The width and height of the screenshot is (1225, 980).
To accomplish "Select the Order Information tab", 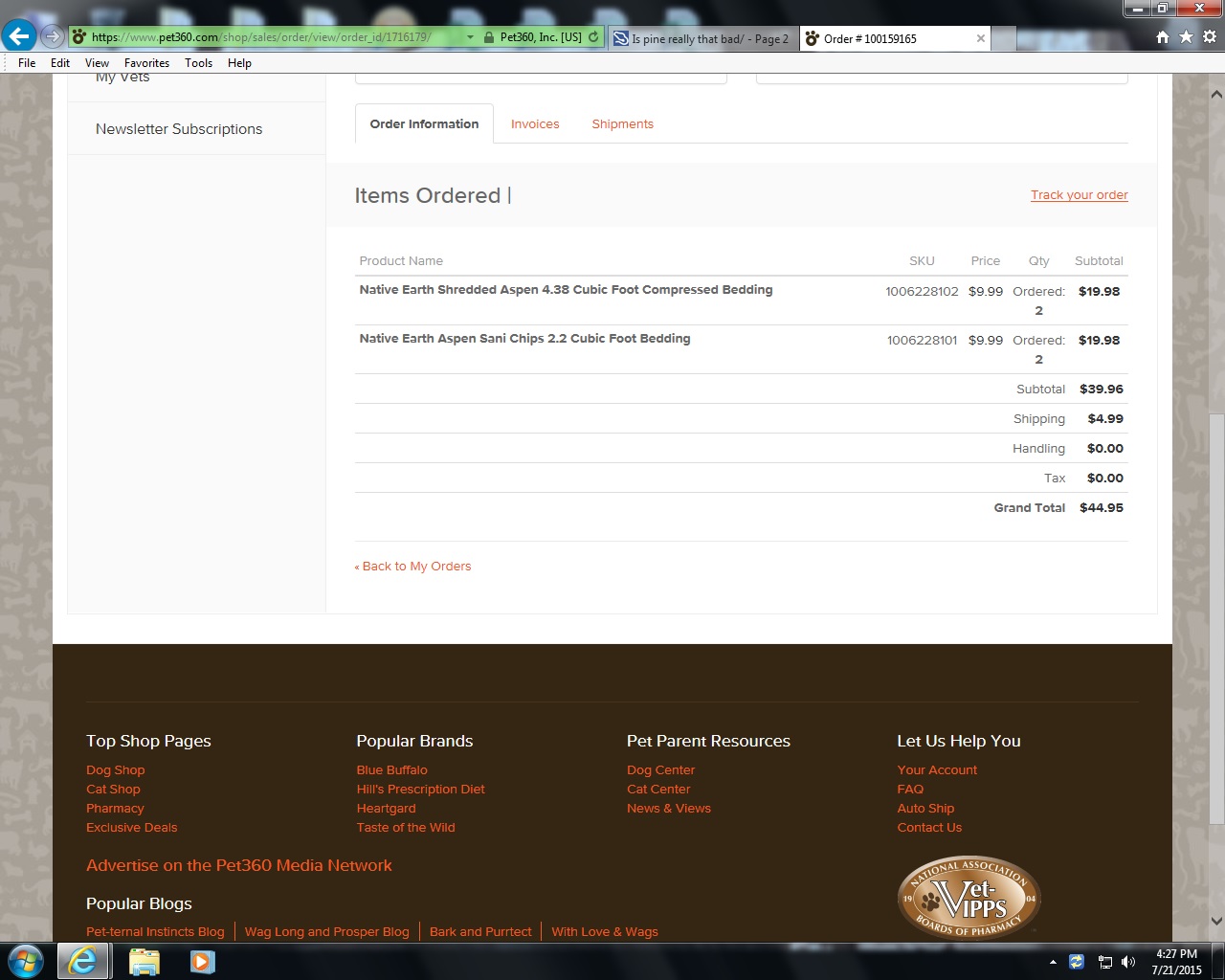I will [x=424, y=123].
